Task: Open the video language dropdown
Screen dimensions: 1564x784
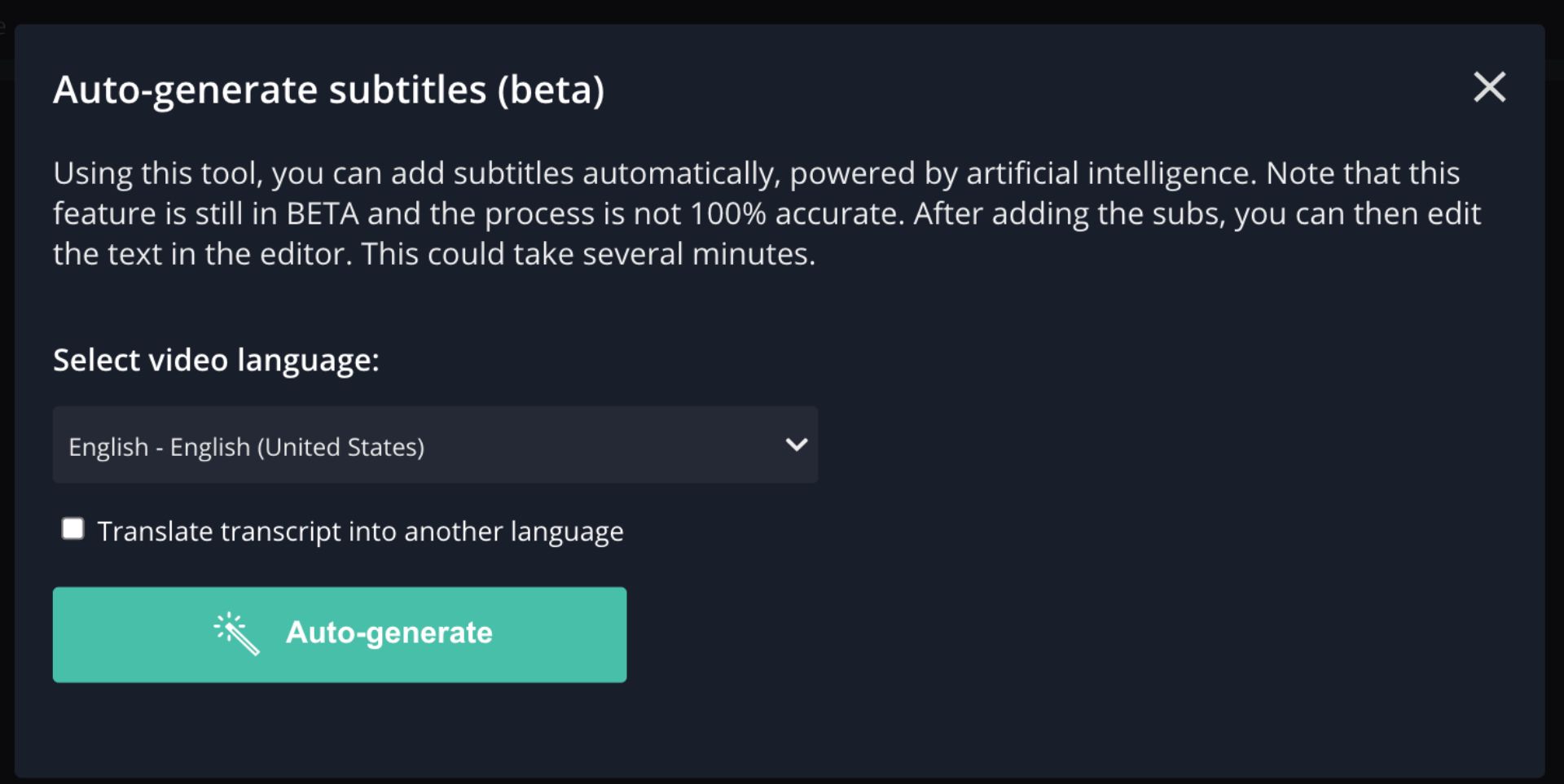Action: pyautogui.click(x=435, y=445)
